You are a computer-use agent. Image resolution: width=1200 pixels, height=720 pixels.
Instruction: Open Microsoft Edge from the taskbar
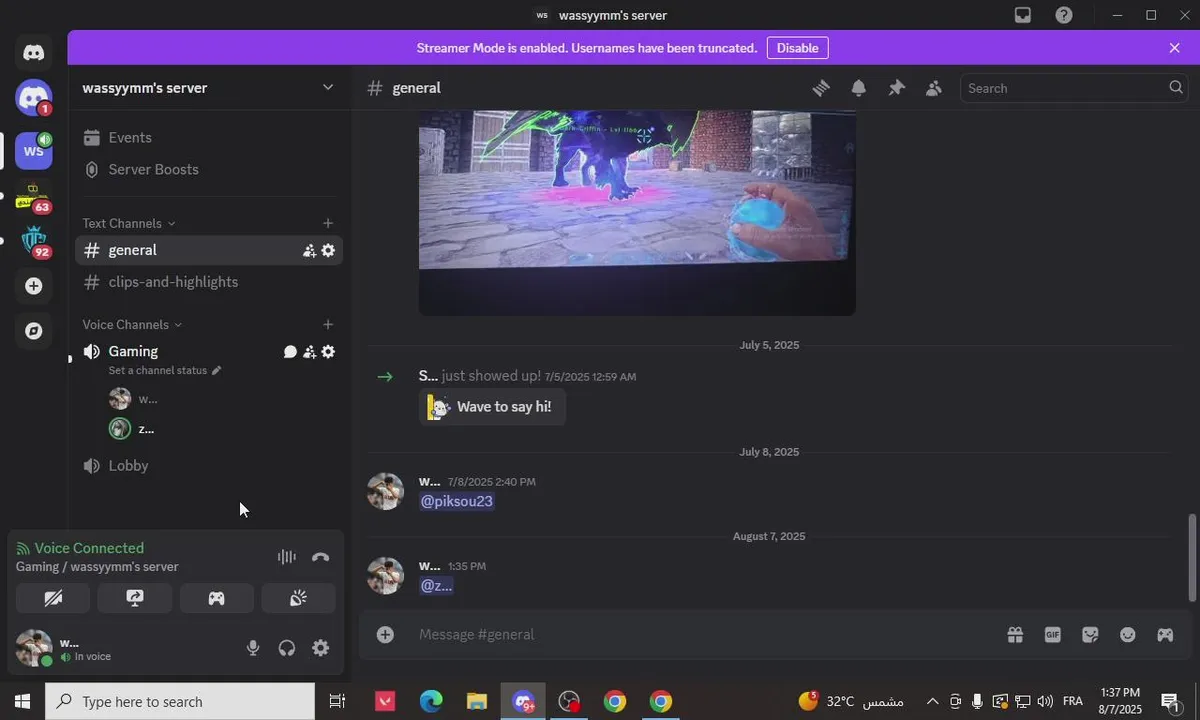coord(431,702)
